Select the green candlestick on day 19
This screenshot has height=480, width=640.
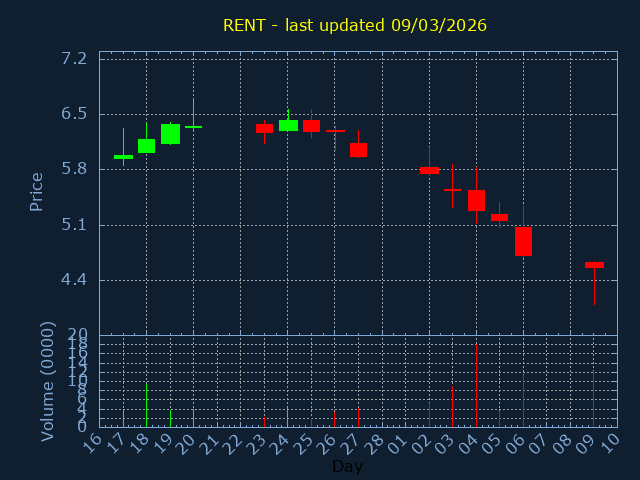(170, 134)
